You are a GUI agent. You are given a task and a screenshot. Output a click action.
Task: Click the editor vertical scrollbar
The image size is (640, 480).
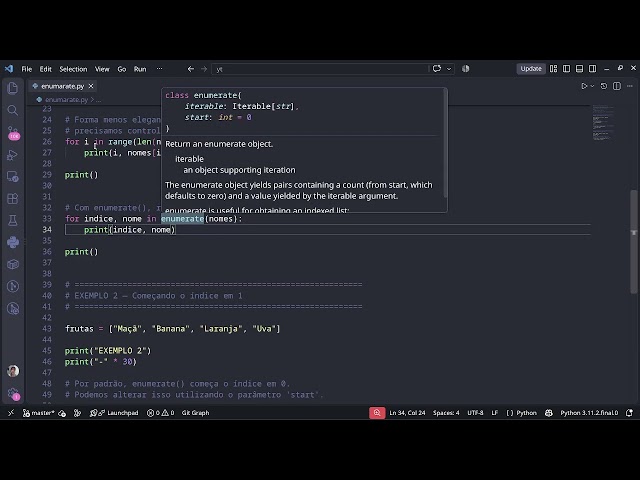[633, 242]
